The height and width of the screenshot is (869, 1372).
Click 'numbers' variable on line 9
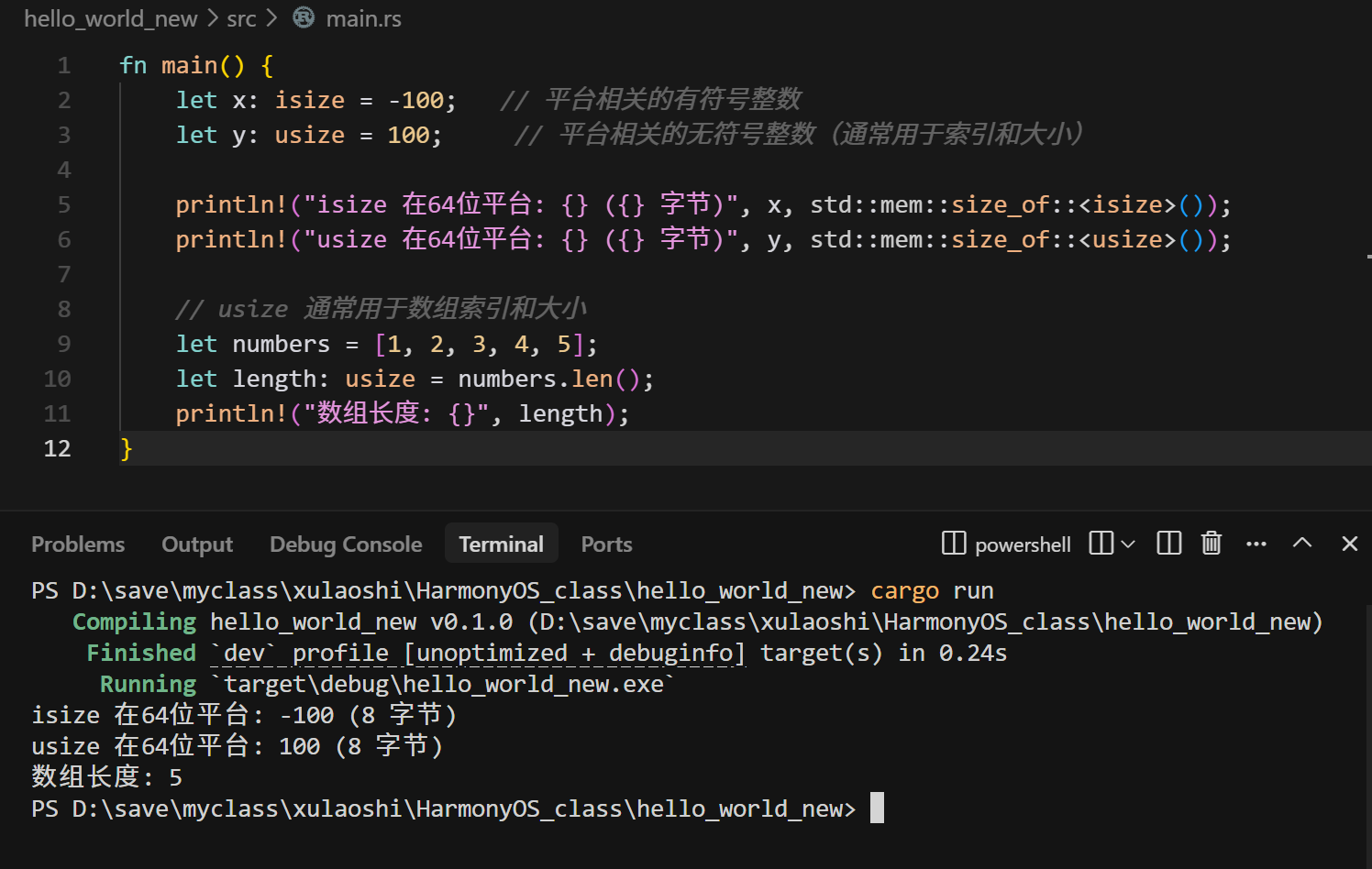tap(281, 344)
